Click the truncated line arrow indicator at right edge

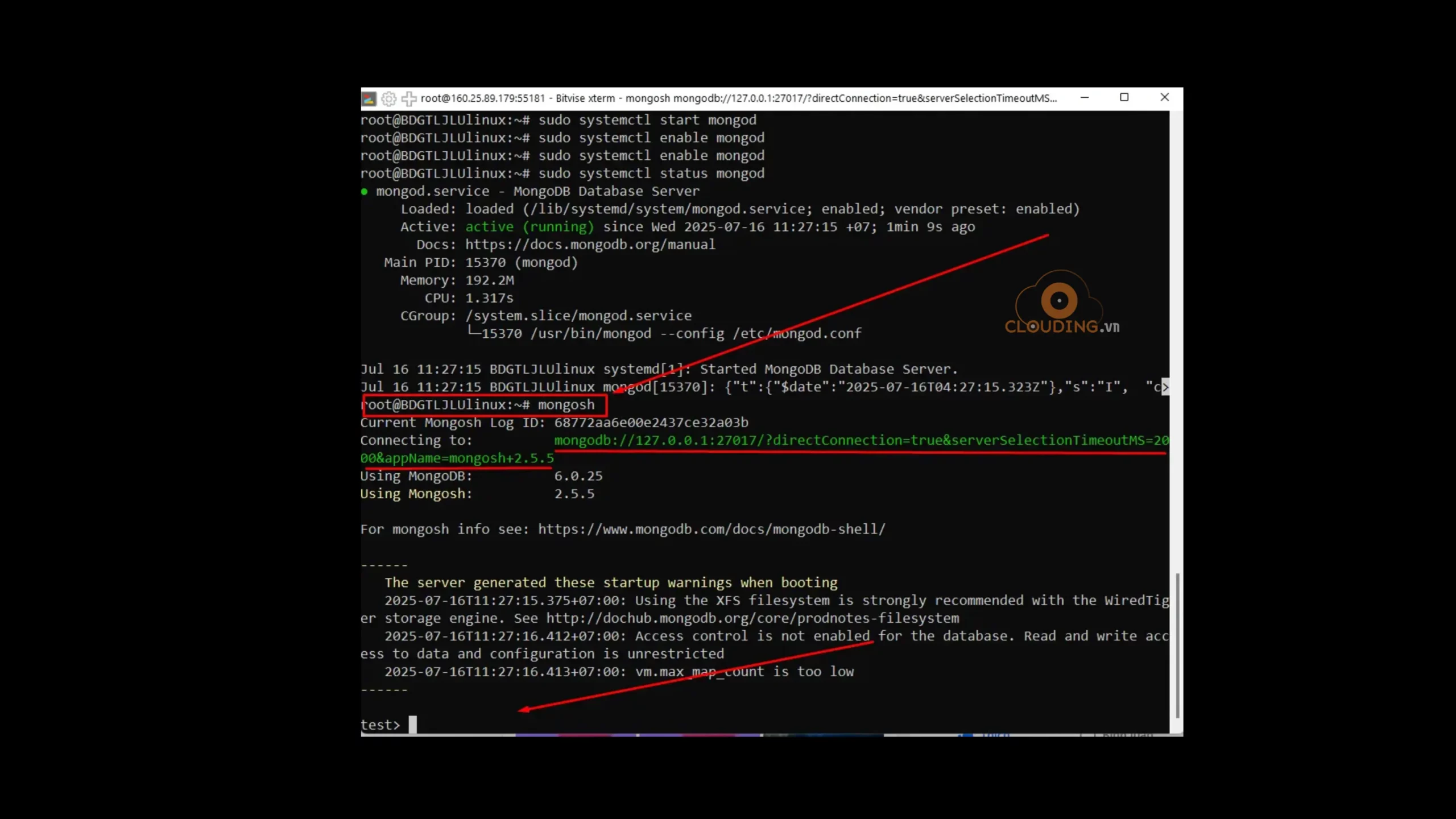[1165, 387]
